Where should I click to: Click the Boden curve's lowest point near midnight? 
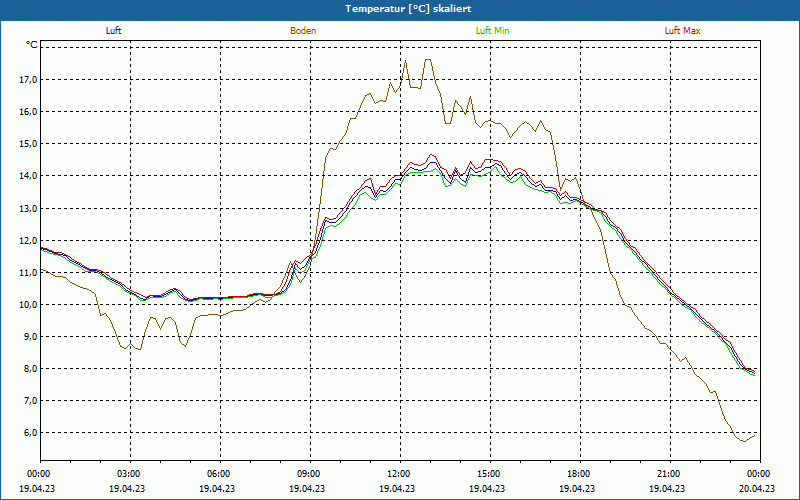tap(741, 440)
